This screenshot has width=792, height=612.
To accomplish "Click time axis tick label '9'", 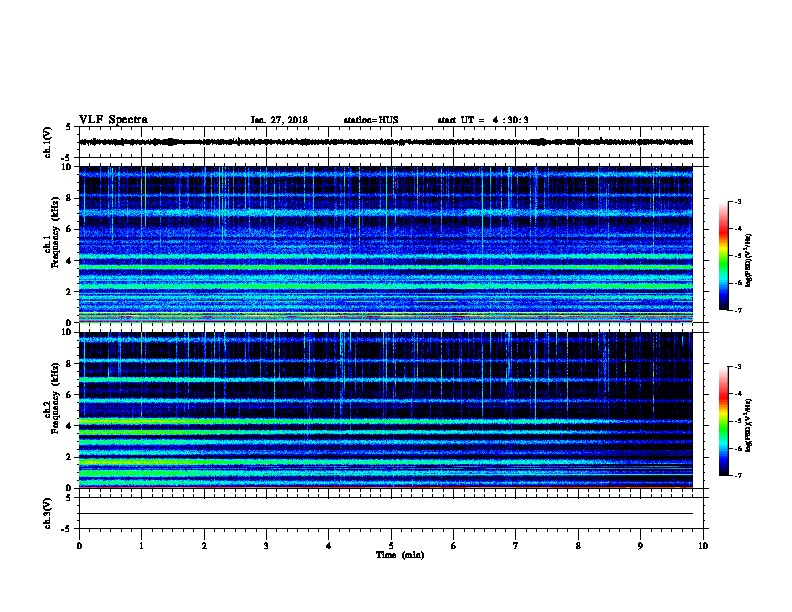I will click(x=640, y=546).
